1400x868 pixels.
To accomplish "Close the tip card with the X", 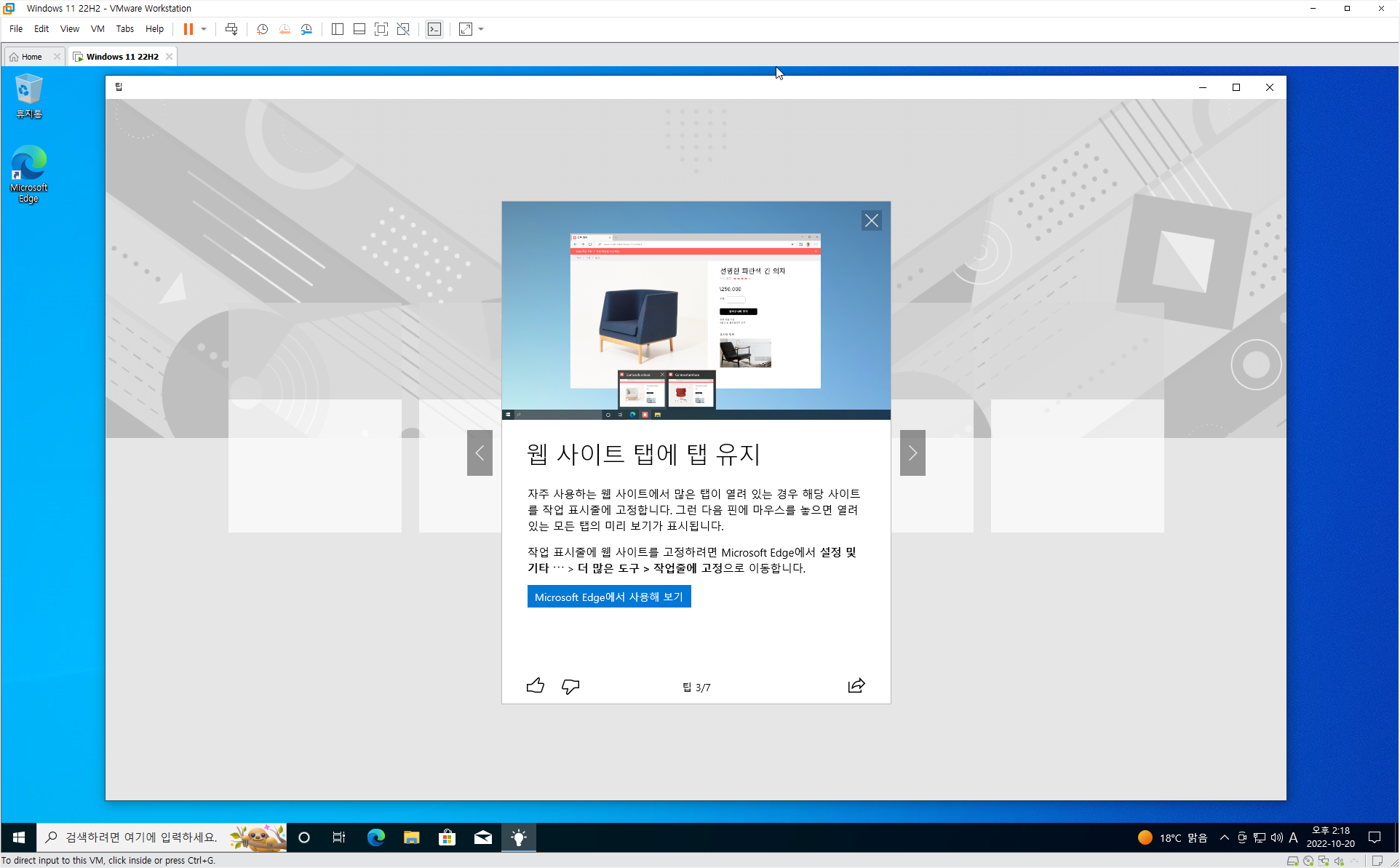I will coord(872,220).
